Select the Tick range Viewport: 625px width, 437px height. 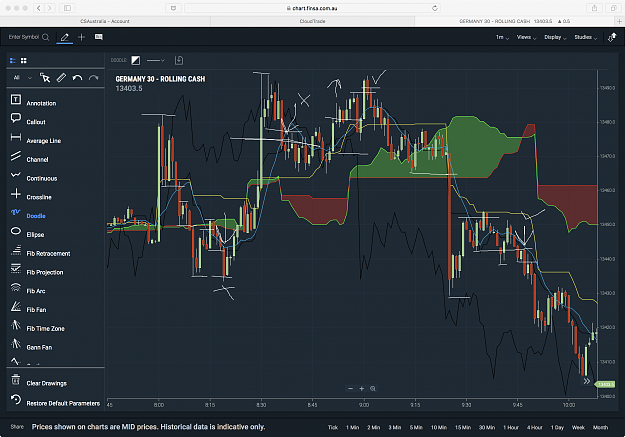(x=333, y=427)
